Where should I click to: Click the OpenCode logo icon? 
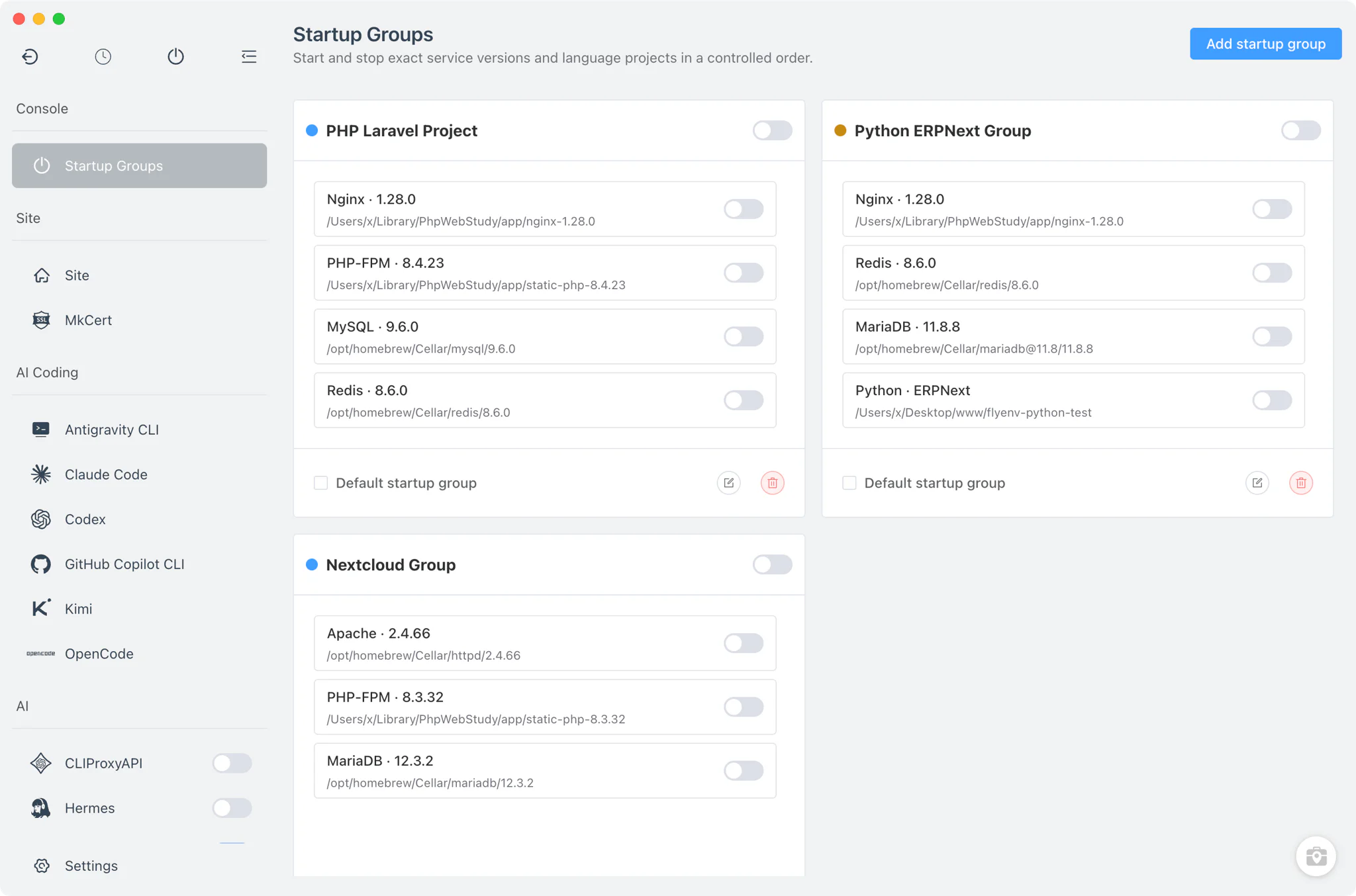tap(41, 654)
